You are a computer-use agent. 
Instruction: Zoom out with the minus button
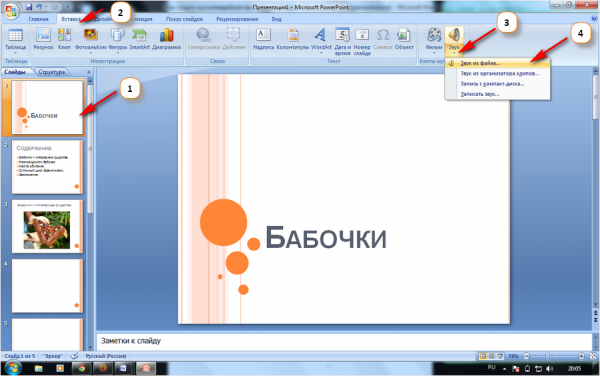click(526, 356)
